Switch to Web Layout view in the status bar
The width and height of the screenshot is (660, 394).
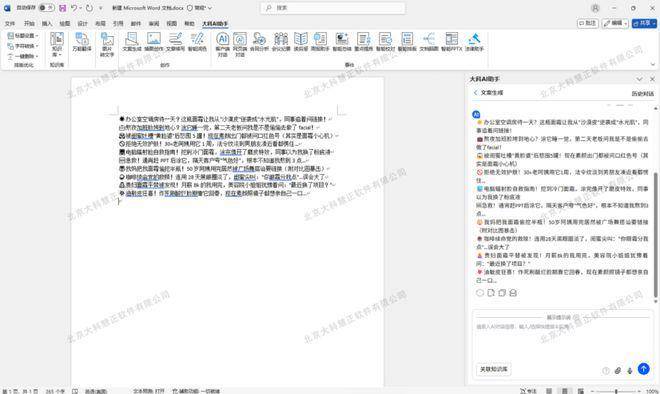(581, 391)
